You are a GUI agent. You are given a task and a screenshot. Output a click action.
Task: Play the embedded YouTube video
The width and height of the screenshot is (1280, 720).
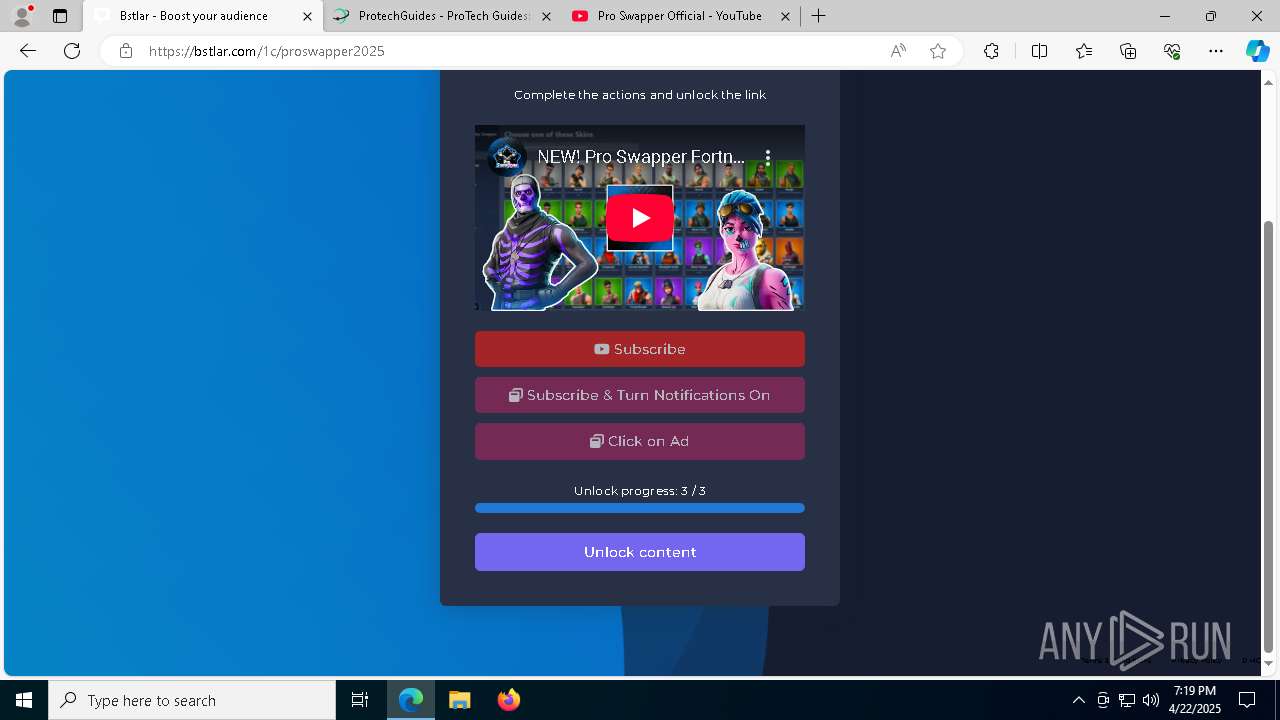(640, 218)
